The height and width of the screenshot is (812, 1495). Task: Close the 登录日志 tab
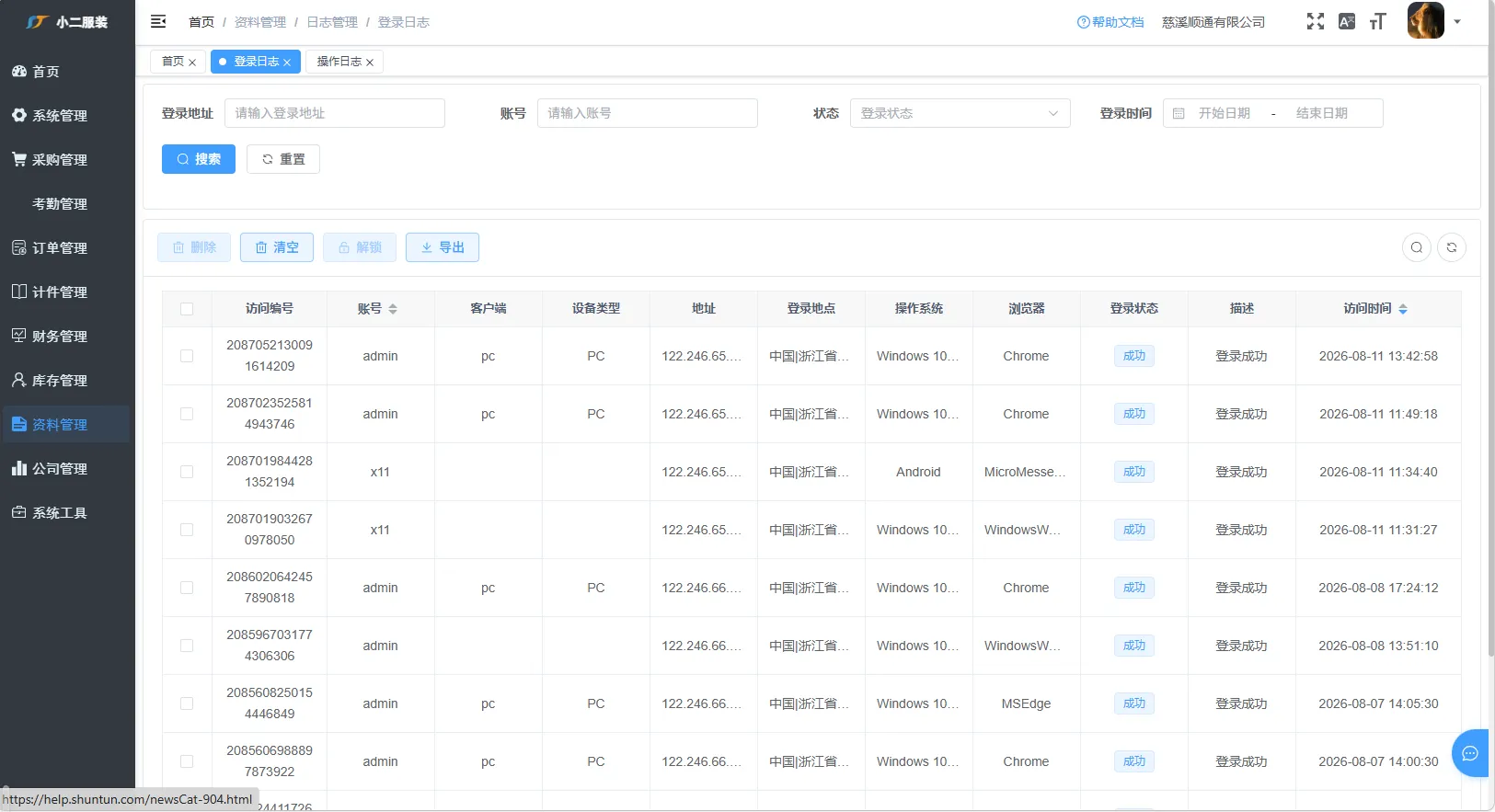click(287, 63)
